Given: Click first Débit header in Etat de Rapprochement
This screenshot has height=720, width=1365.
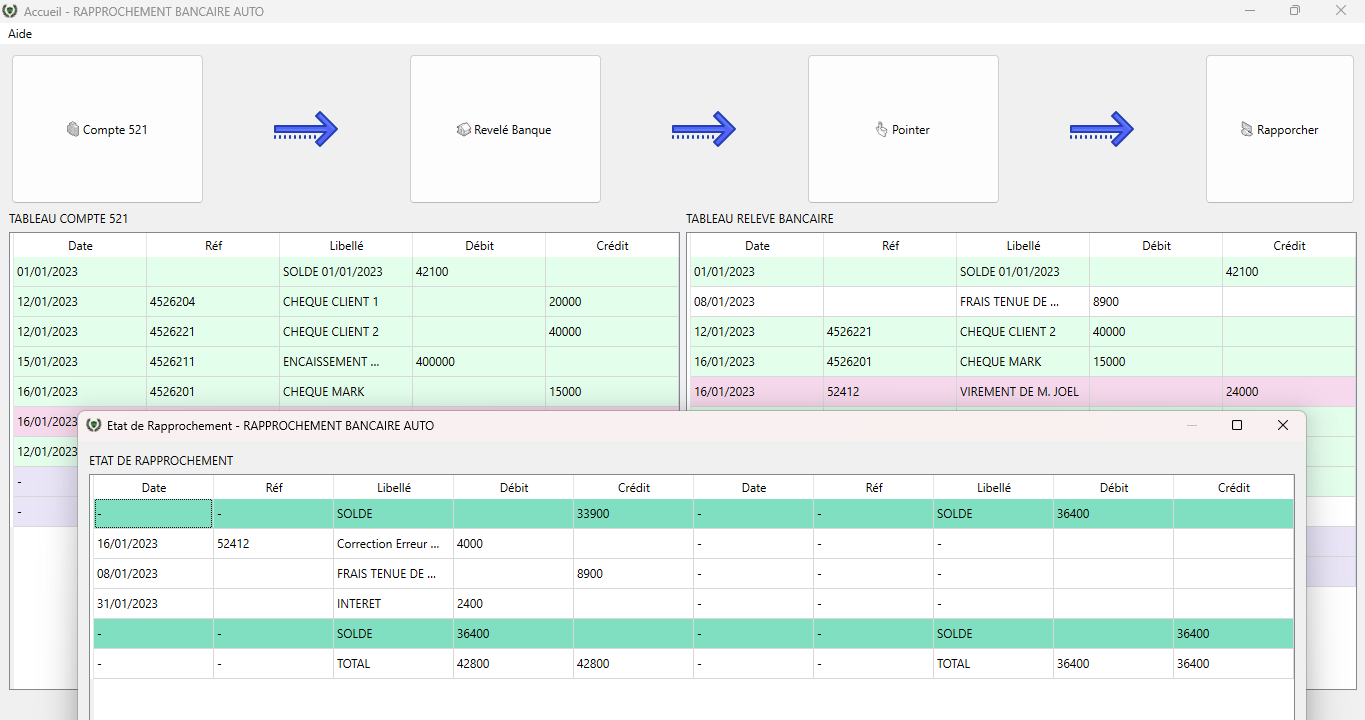Looking at the screenshot, I should pyautogui.click(x=514, y=488).
